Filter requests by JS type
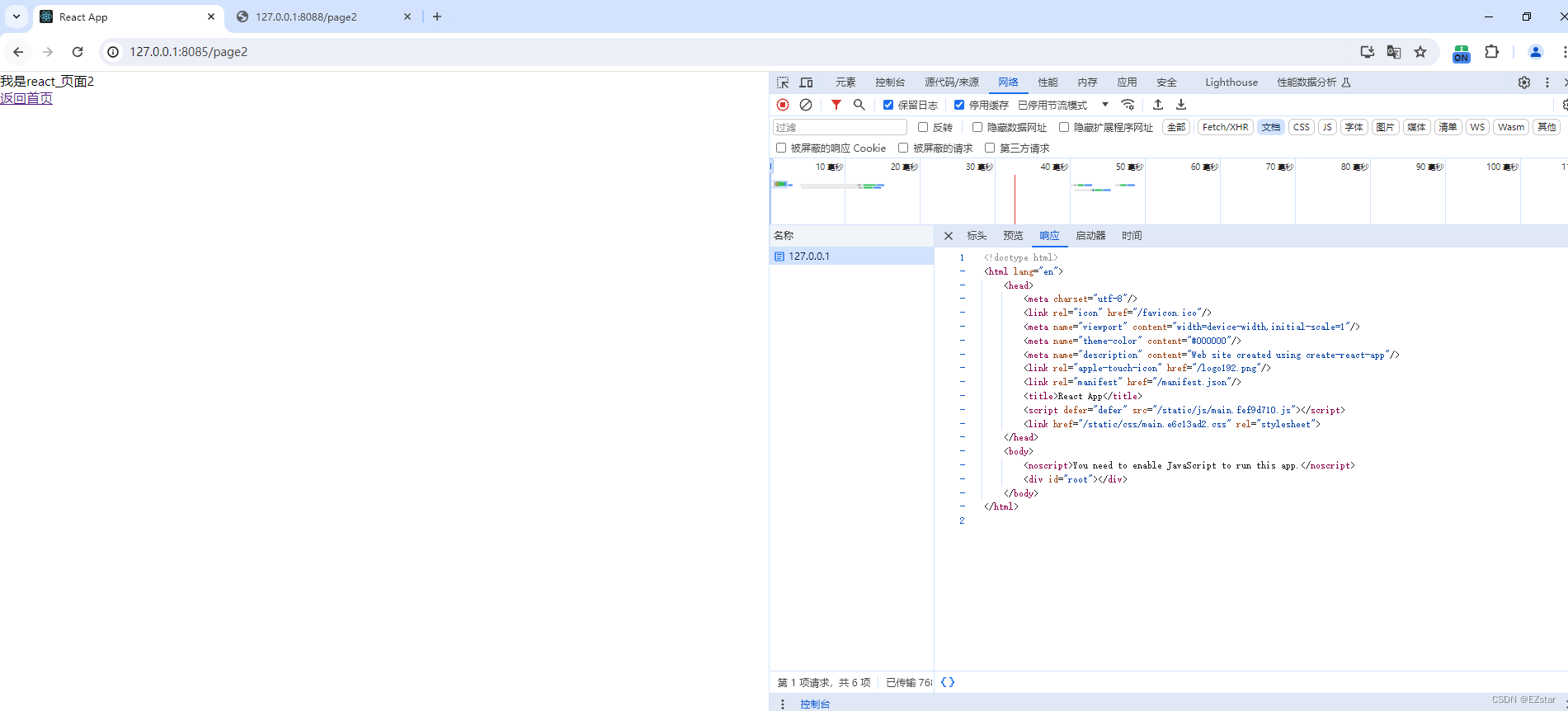The width and height of the screenshot is (1568, 711). click(1327, 127)
